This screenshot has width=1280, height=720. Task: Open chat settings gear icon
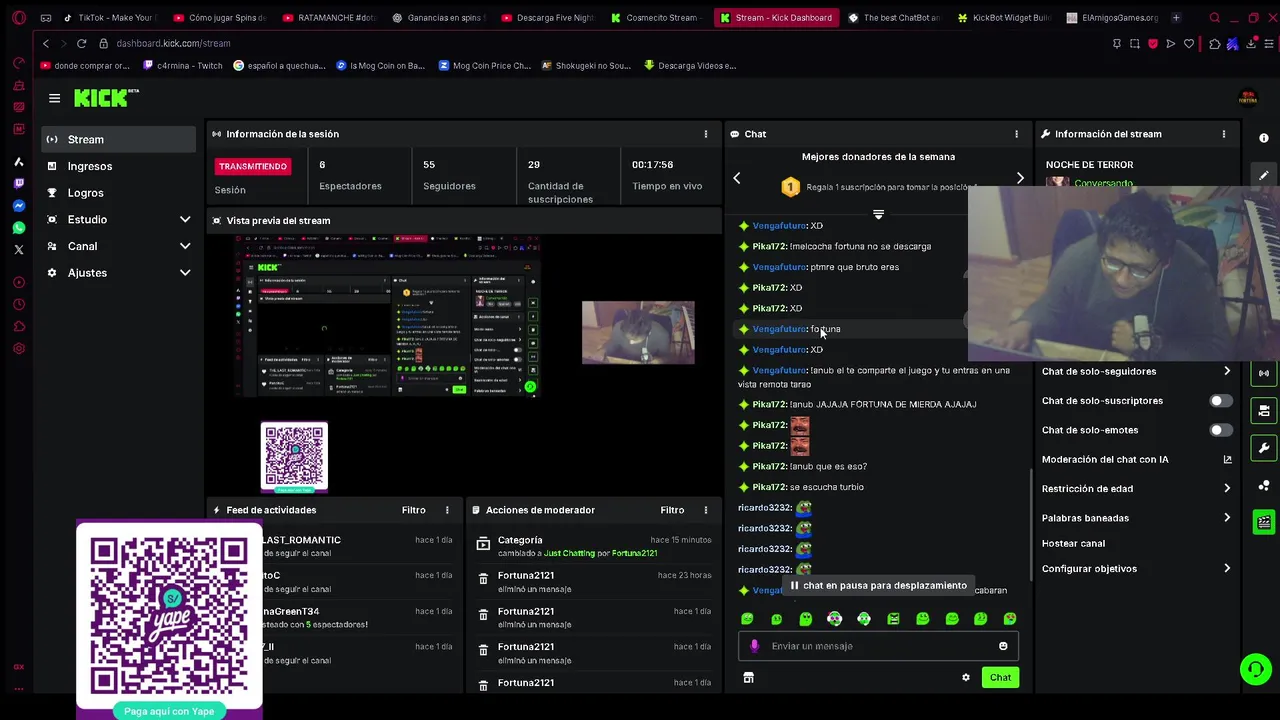click(x=966, y=678)
